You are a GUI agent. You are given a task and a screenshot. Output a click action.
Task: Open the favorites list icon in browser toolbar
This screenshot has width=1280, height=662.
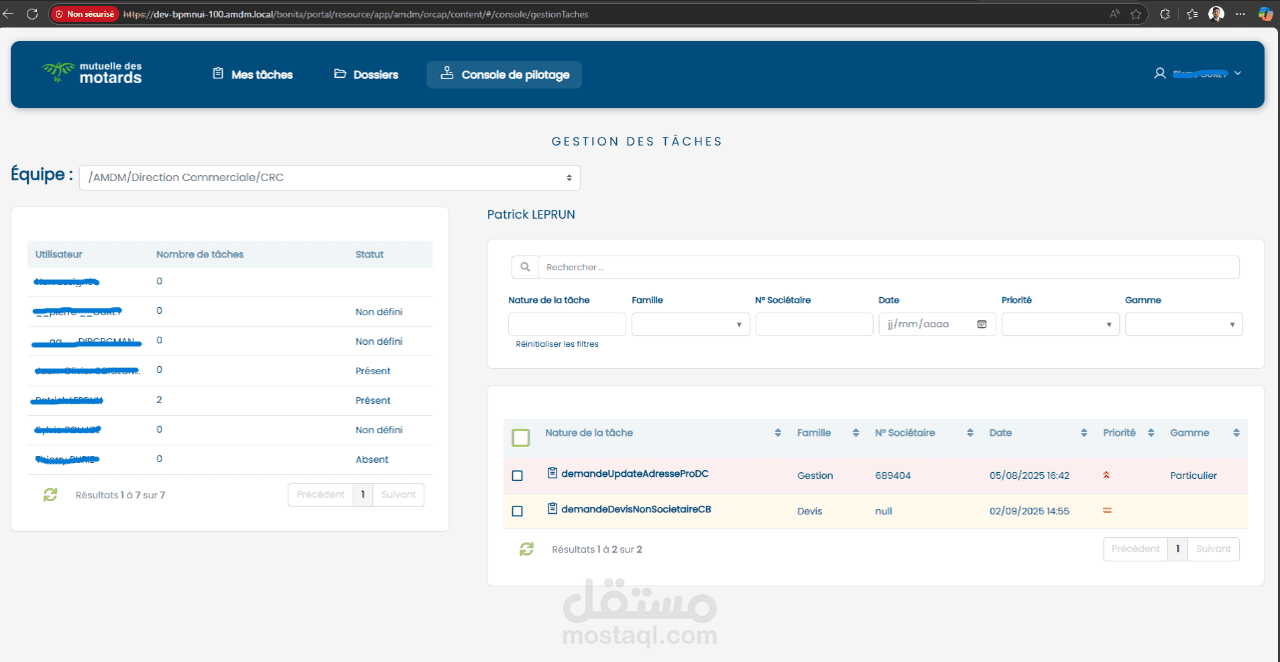[1192, 14]
